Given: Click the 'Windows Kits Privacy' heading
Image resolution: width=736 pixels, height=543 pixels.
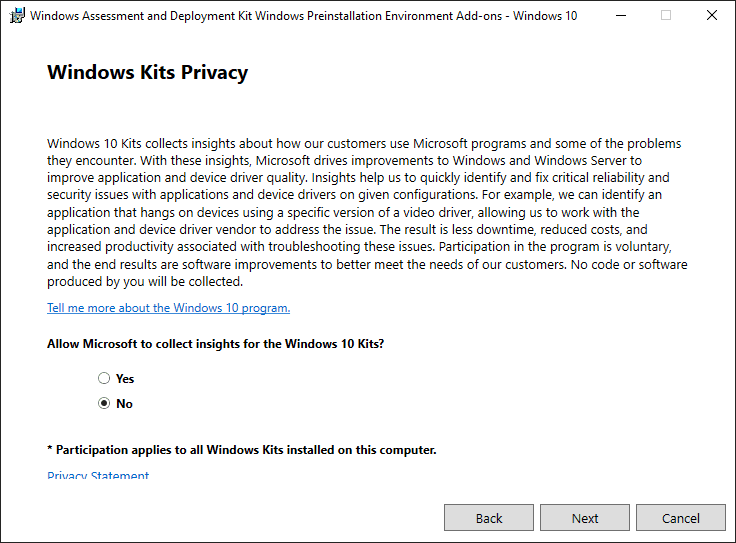Looking at the screenshot, I should click(x=147, y=73).
